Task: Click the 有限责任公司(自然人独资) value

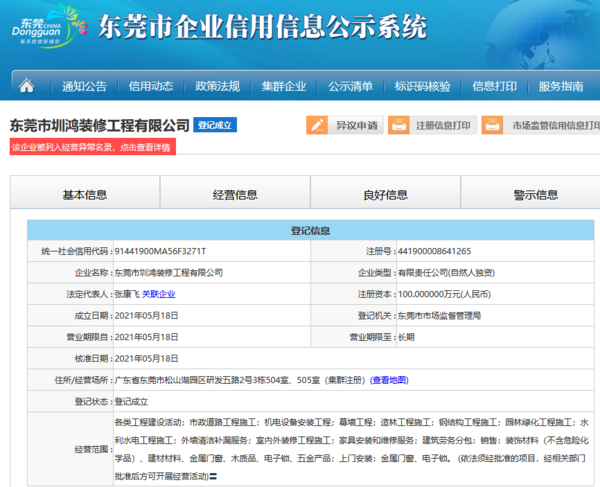Action: pos(446,273)
